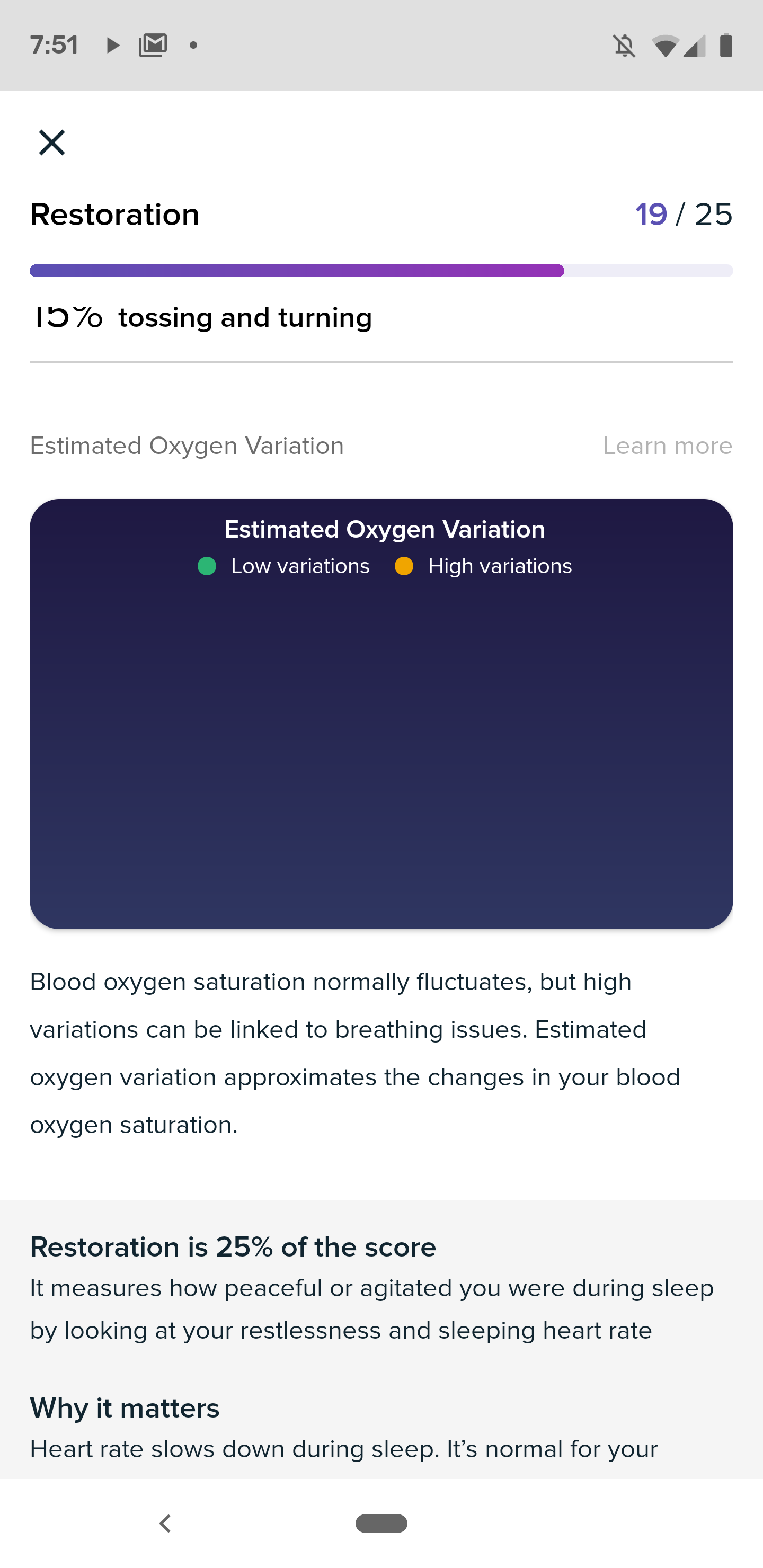
Task: Tap the orange High variations legend dot
Action: tap(404, 566)
